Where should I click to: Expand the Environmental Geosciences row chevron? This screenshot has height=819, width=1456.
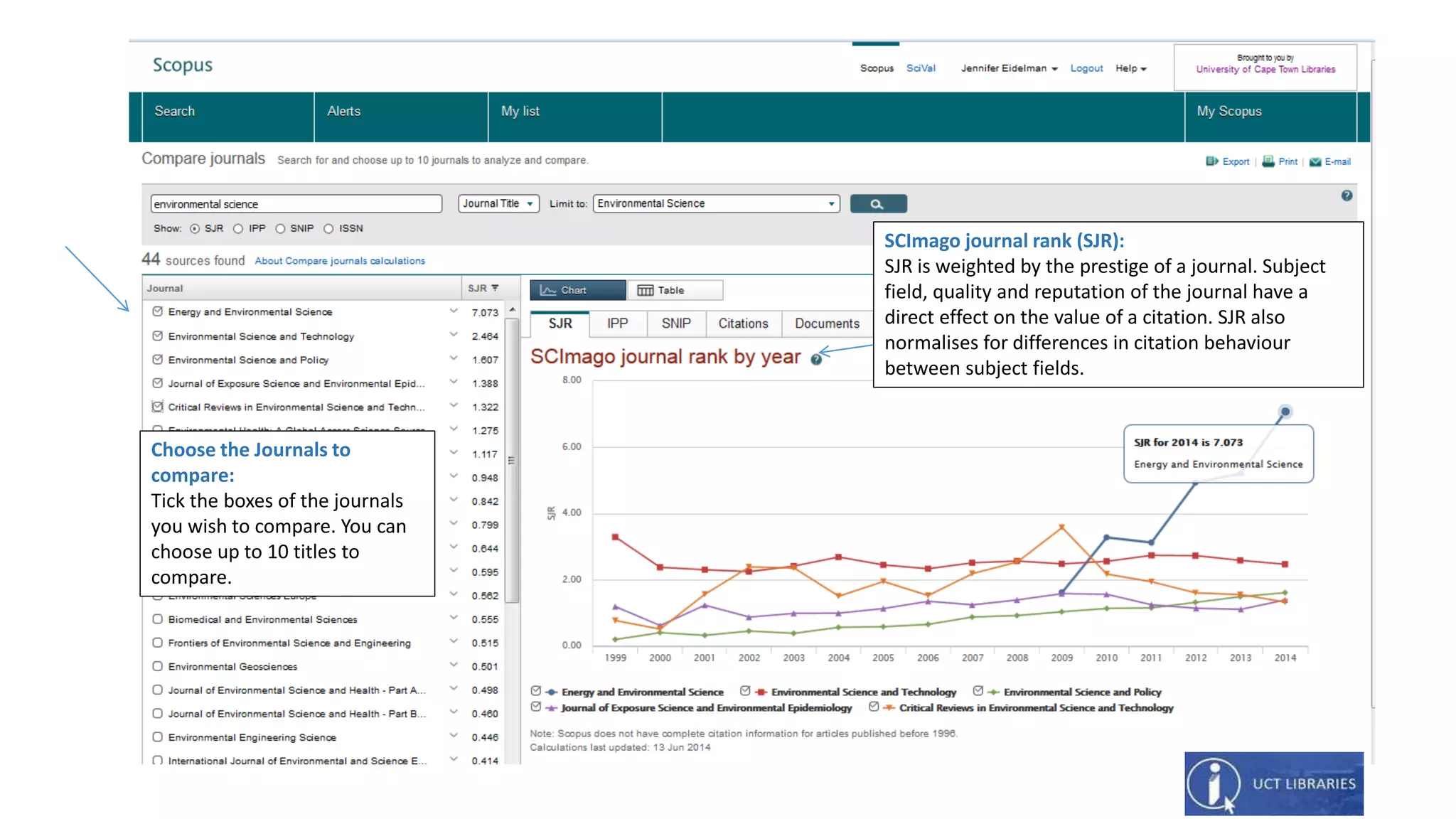[454, 665]
